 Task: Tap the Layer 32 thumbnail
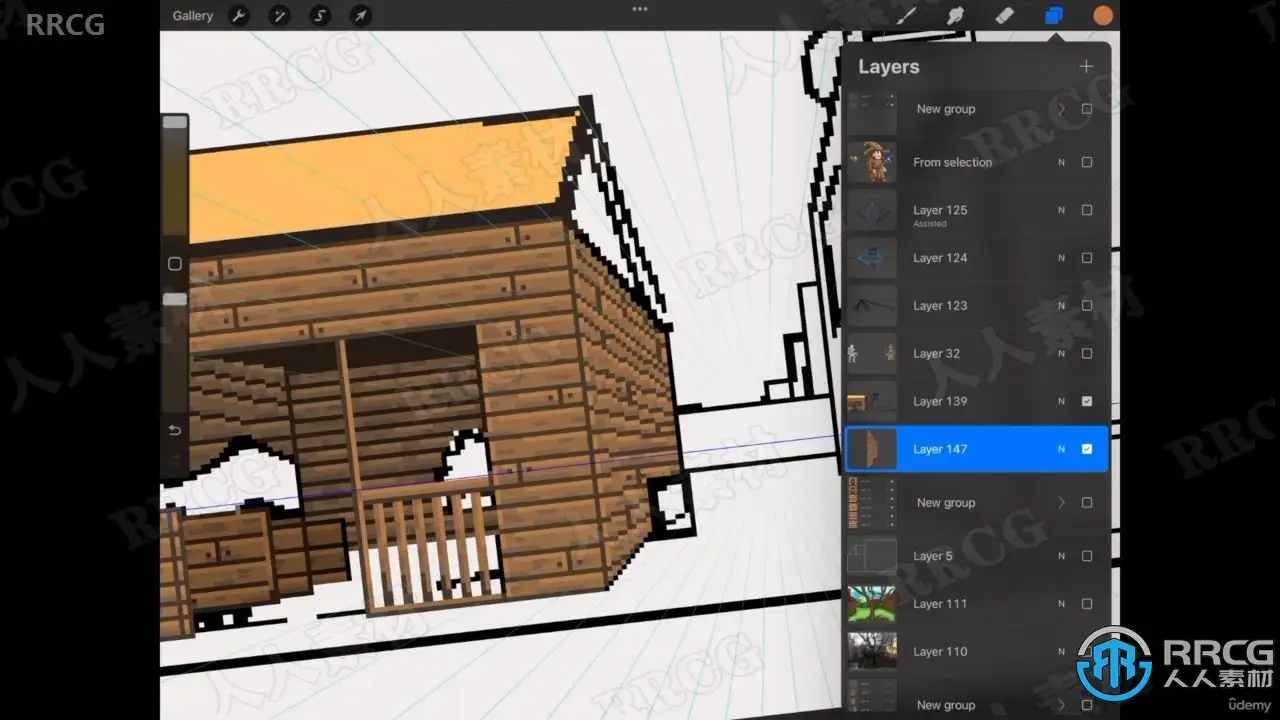click(872, 353)
